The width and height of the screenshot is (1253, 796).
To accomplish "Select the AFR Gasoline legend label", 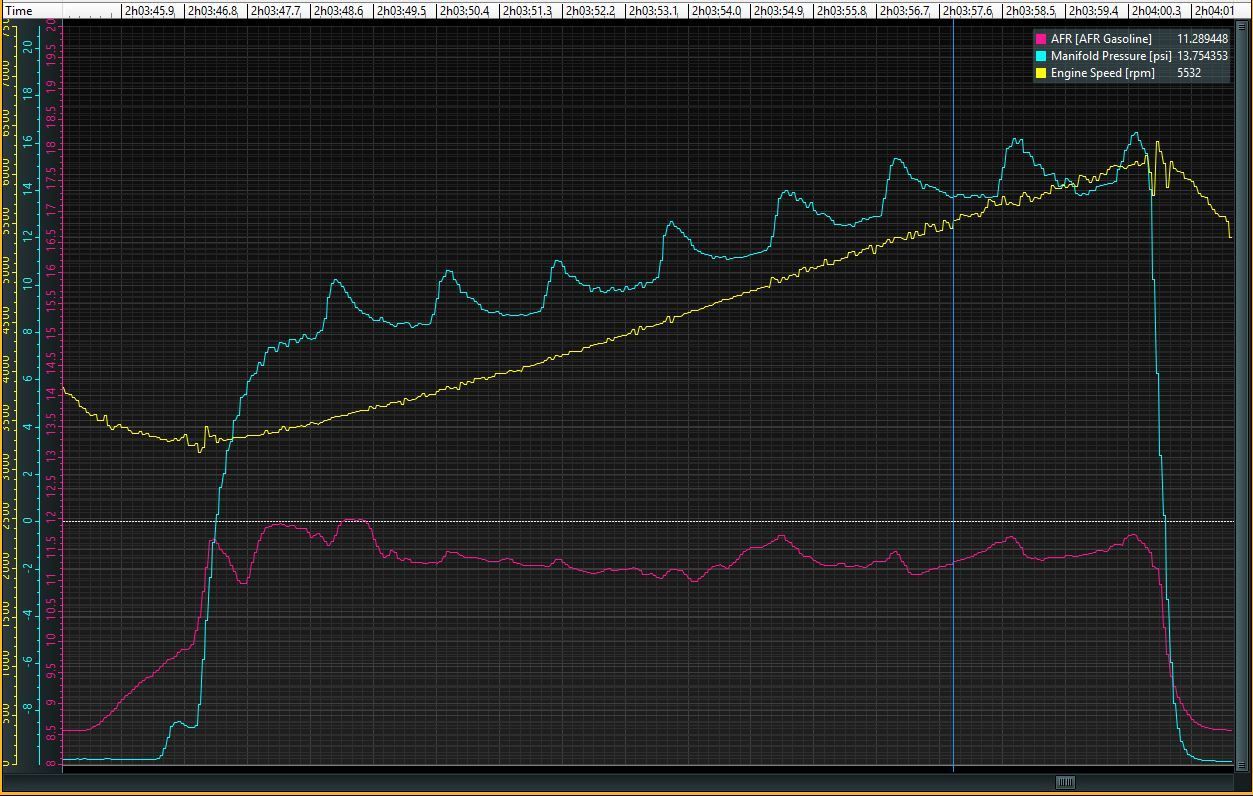I will [1100, 39].
